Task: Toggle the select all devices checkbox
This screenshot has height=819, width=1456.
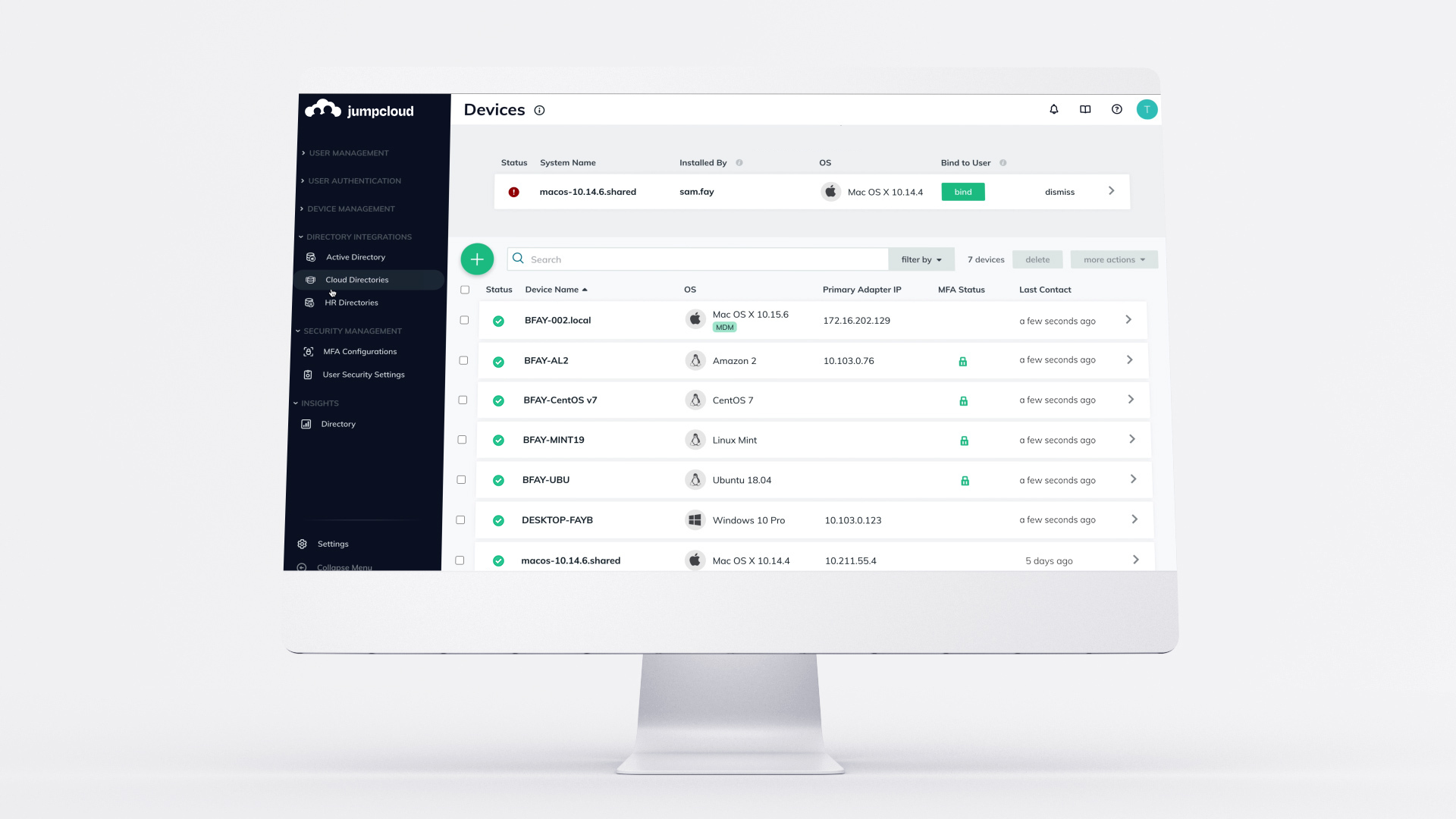Action: (x=465, y=289)
